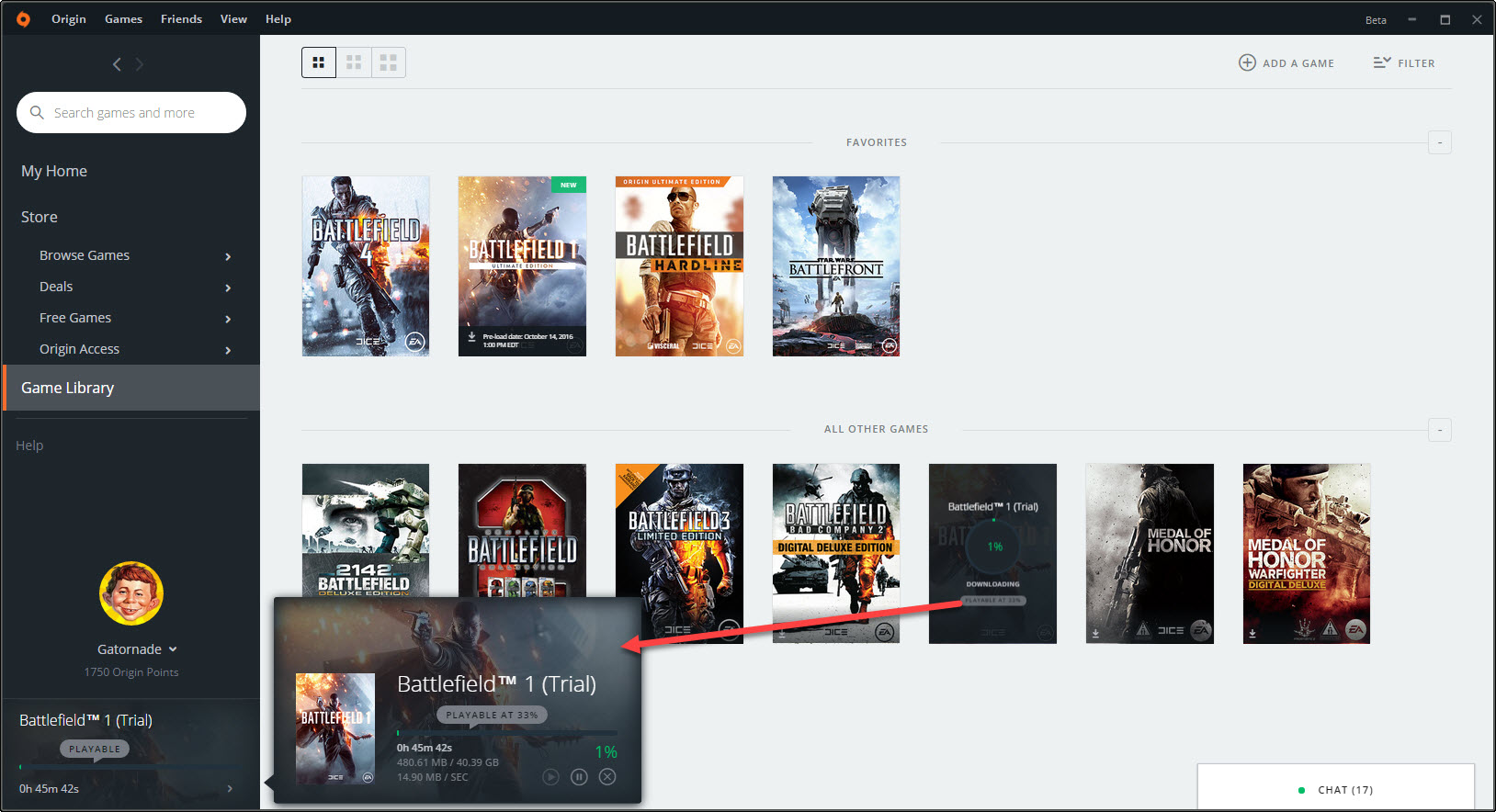
Task: Click the Add a Game plus icon
Action: [x=1247, y=62]
